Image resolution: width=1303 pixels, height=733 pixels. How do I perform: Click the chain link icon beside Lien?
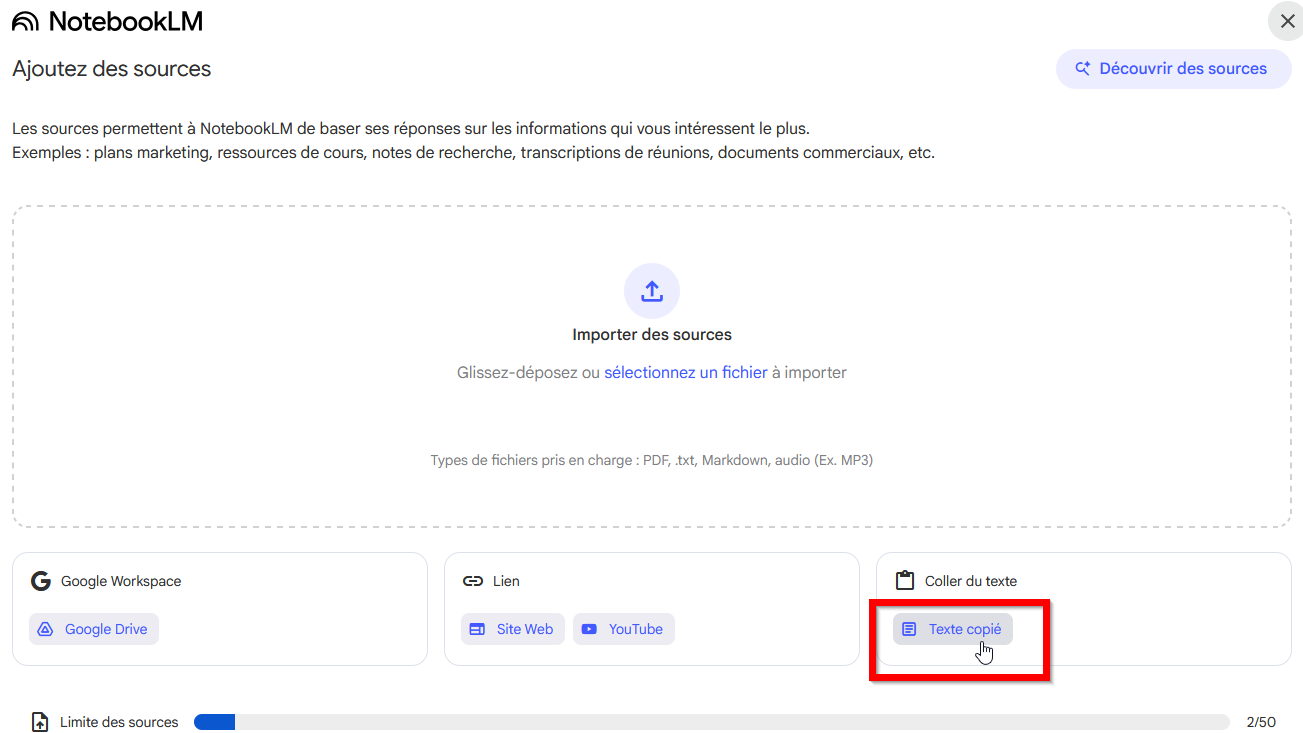[473, 581]
